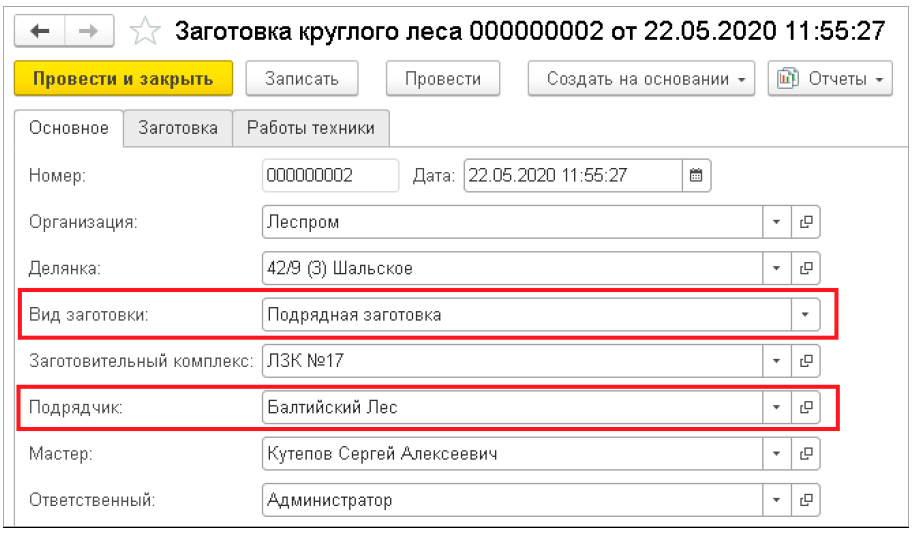
Task: Open the Подрядчик record Балтийский Лес
Action: coord(805,407)
